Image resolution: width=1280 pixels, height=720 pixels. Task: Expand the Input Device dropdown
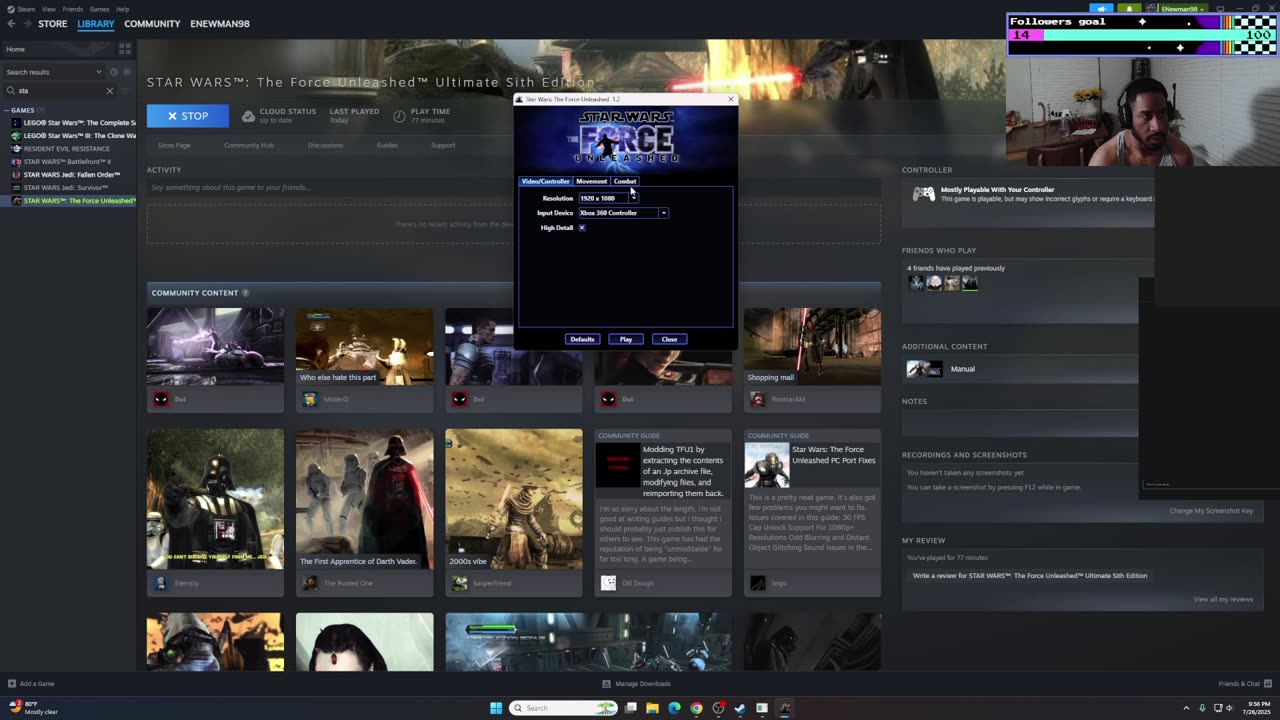663,213
